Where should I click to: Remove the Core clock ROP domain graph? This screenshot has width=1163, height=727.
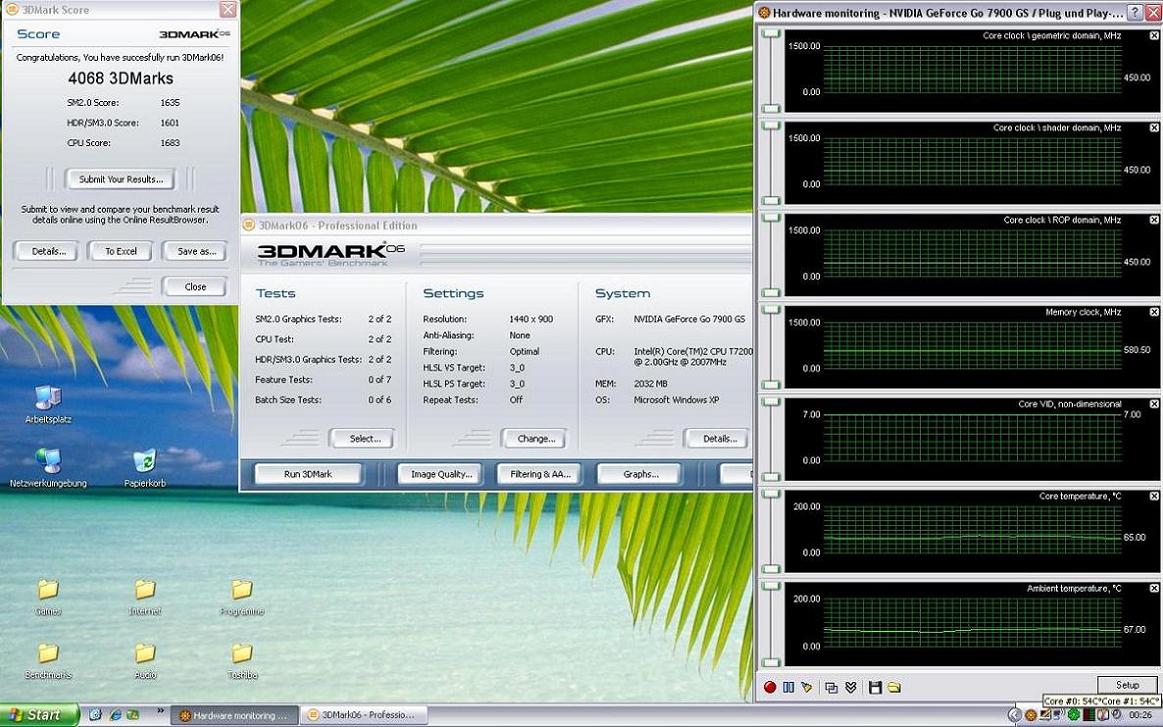point(1154,220)
